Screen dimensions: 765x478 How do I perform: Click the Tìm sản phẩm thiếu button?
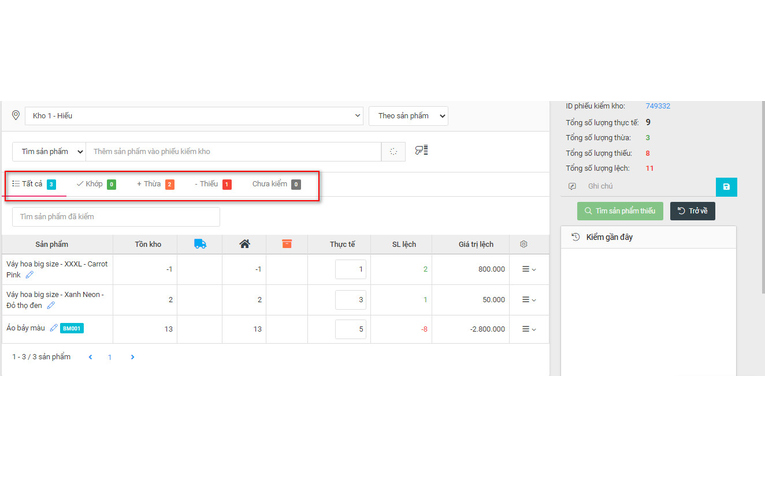pos(620,211)
